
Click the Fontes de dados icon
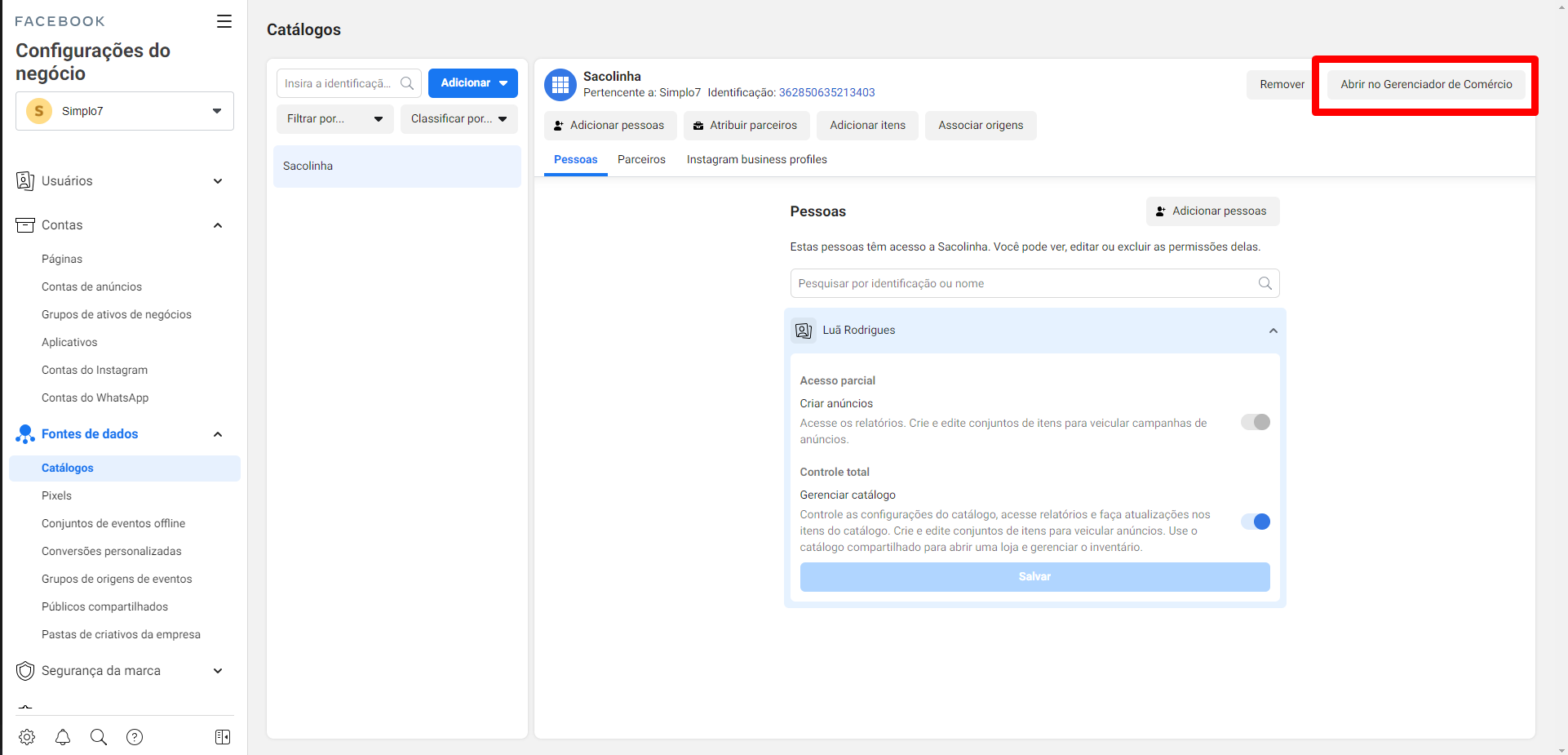[25, 434]
